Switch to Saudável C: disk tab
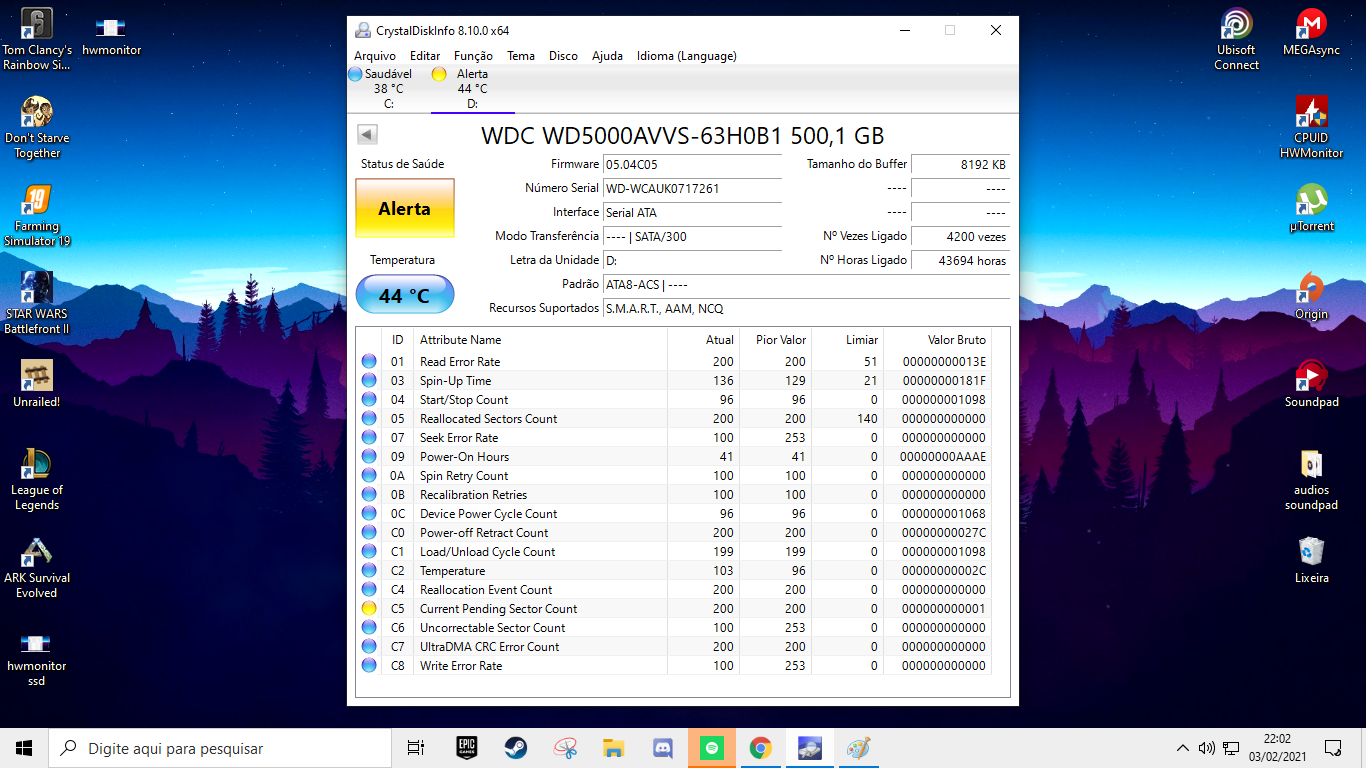 pyautogui.click(x=388, y=88)
